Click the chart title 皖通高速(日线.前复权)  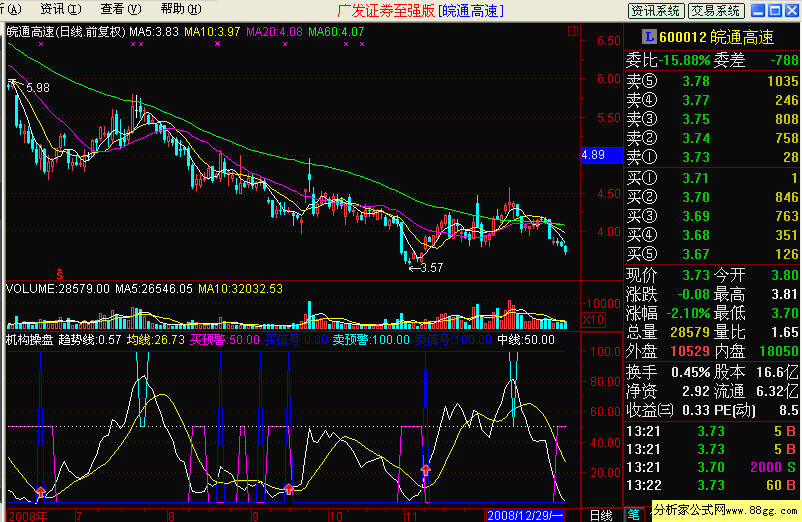click(x=66, y=32)
